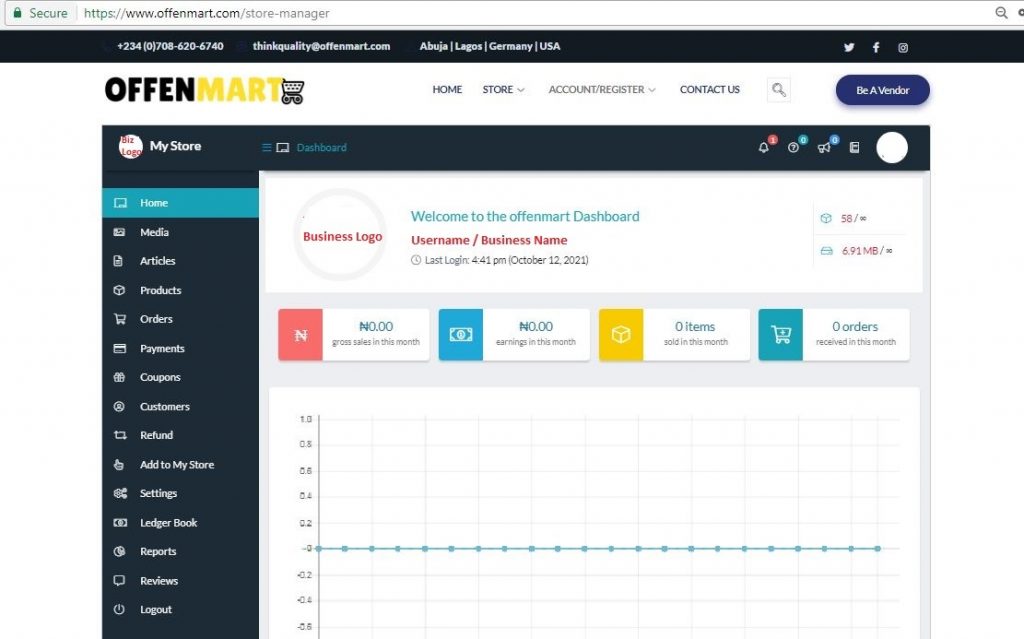Select Orders from the sidebar menu
This screenshot has width=1024, height=639.
pyautogui.click(x=156, y=319)
